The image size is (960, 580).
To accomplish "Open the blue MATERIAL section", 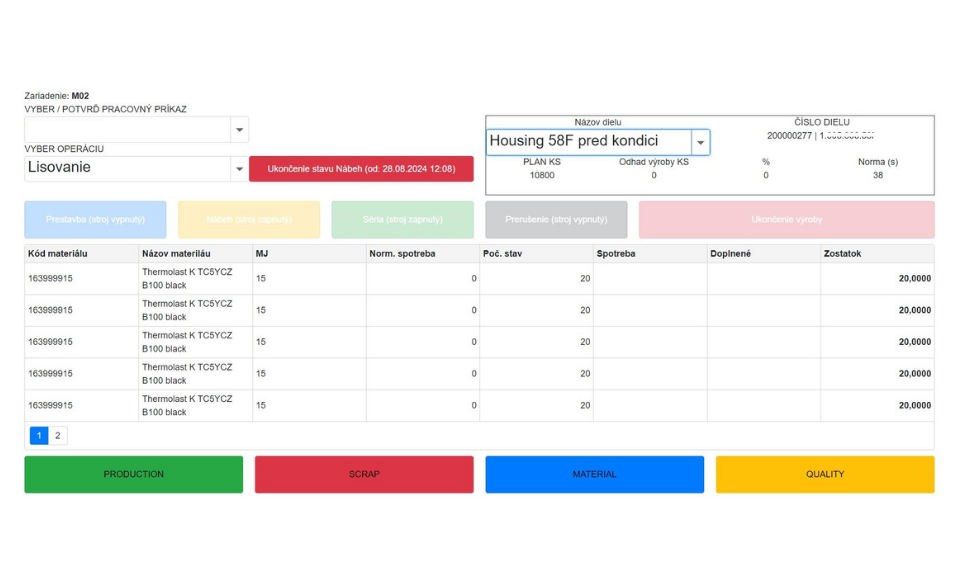I will pos(594,474).
